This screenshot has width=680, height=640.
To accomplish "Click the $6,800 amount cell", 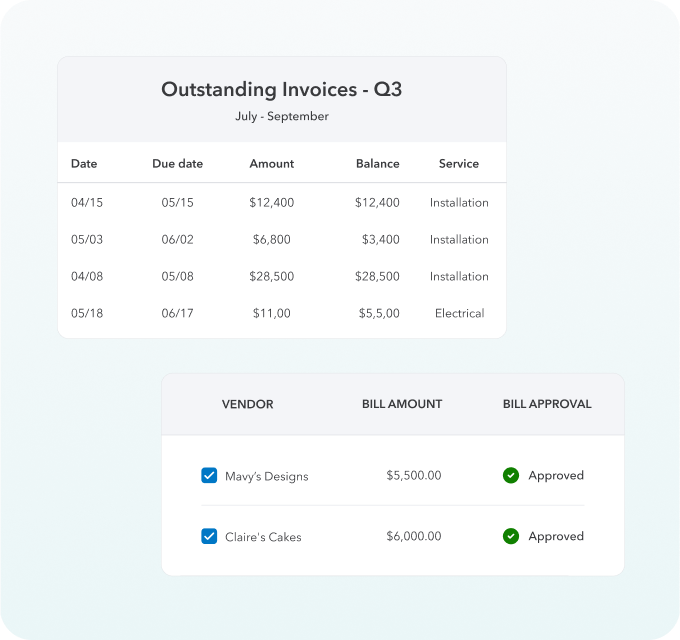I will click(x=271, y=239).
